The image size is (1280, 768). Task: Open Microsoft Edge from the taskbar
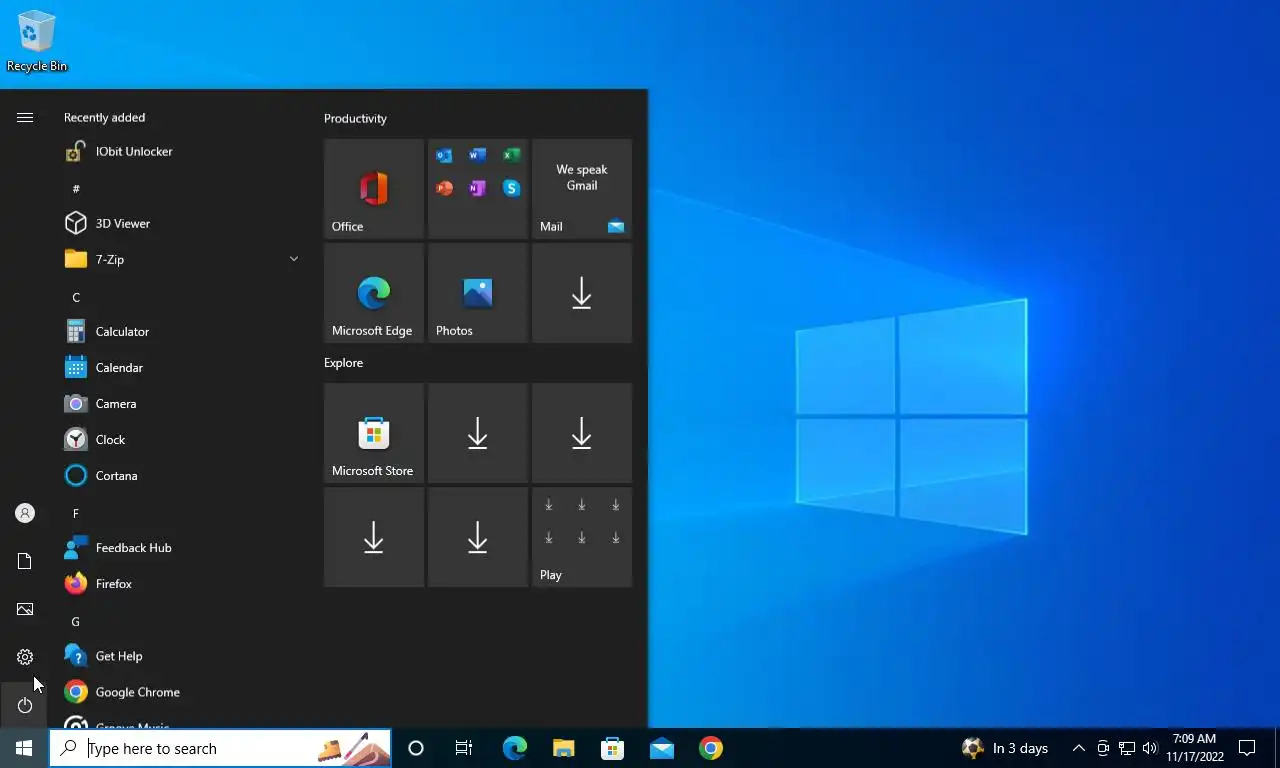pos(514,748)
